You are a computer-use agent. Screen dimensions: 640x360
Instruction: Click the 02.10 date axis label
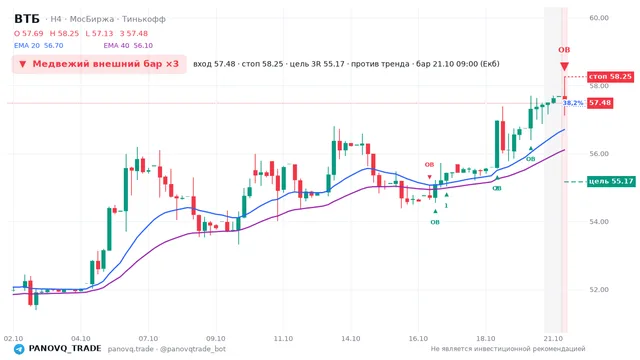point(13,339)
